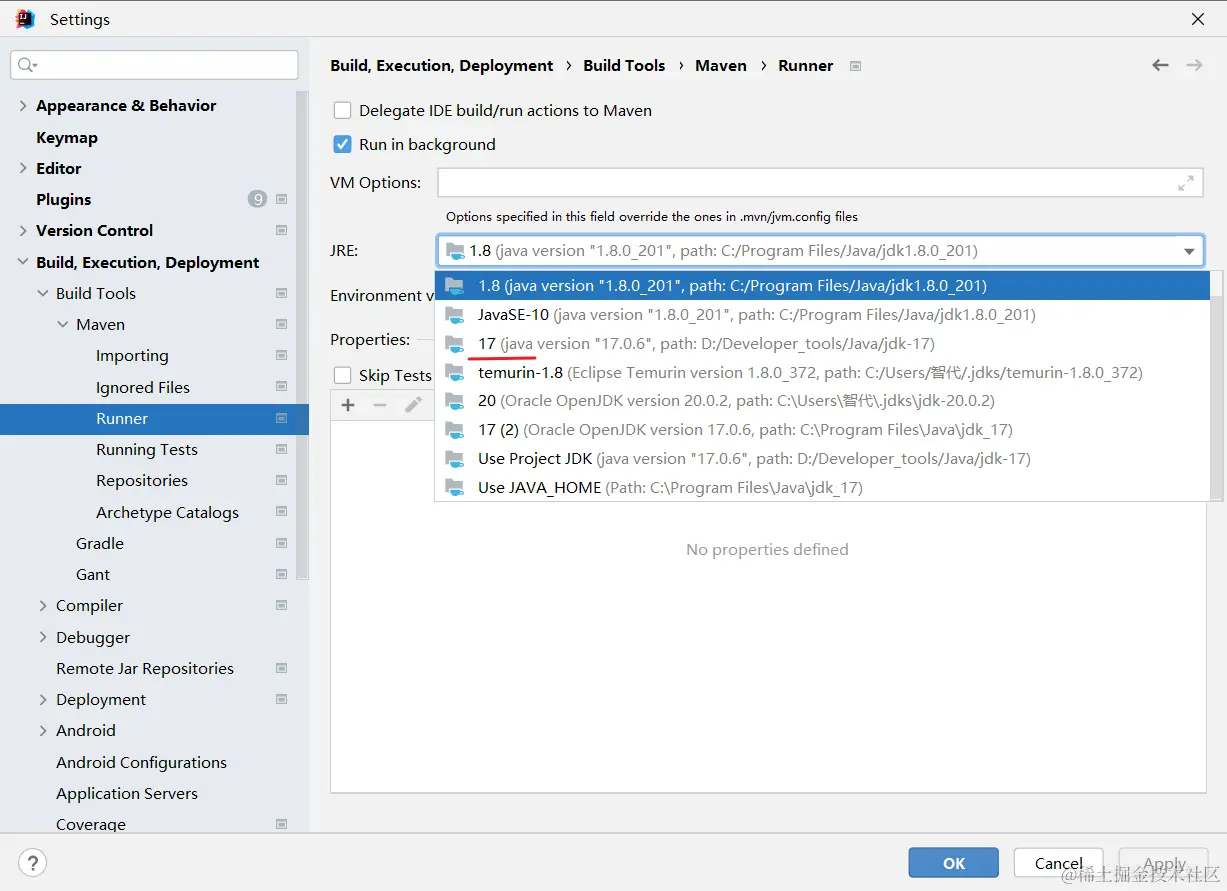
Task: Click the project icon beside Gradle
Action: 281,543
